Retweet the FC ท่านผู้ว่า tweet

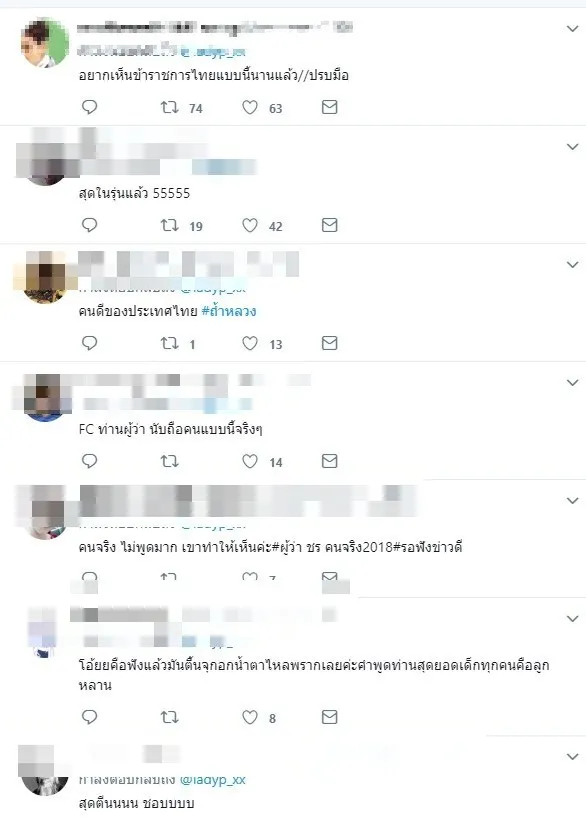170,461
